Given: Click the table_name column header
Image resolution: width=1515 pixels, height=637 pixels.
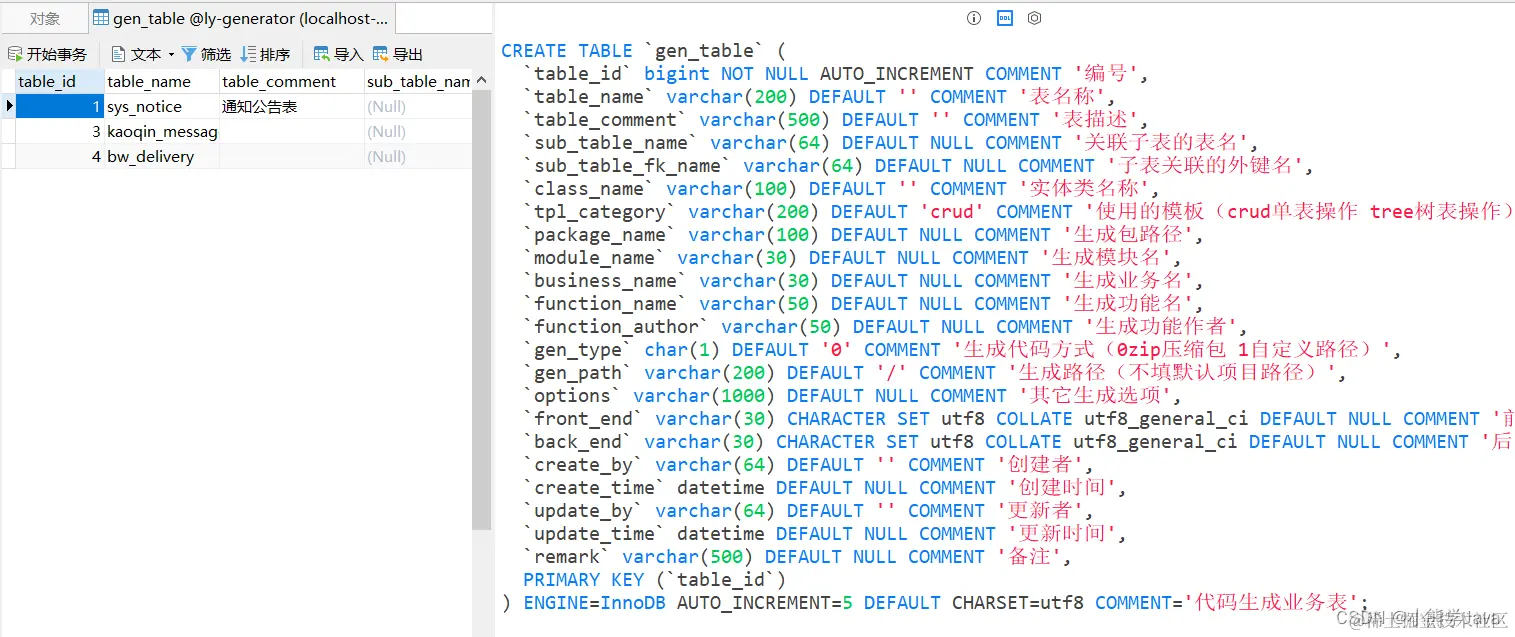Looking at the screenshot, I should click(162, 81).
